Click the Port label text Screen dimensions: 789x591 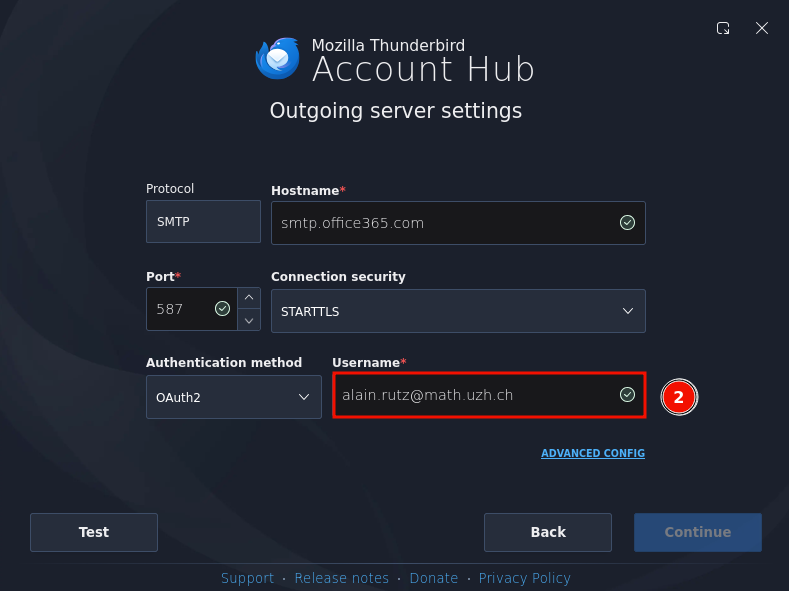coord(160,277)
